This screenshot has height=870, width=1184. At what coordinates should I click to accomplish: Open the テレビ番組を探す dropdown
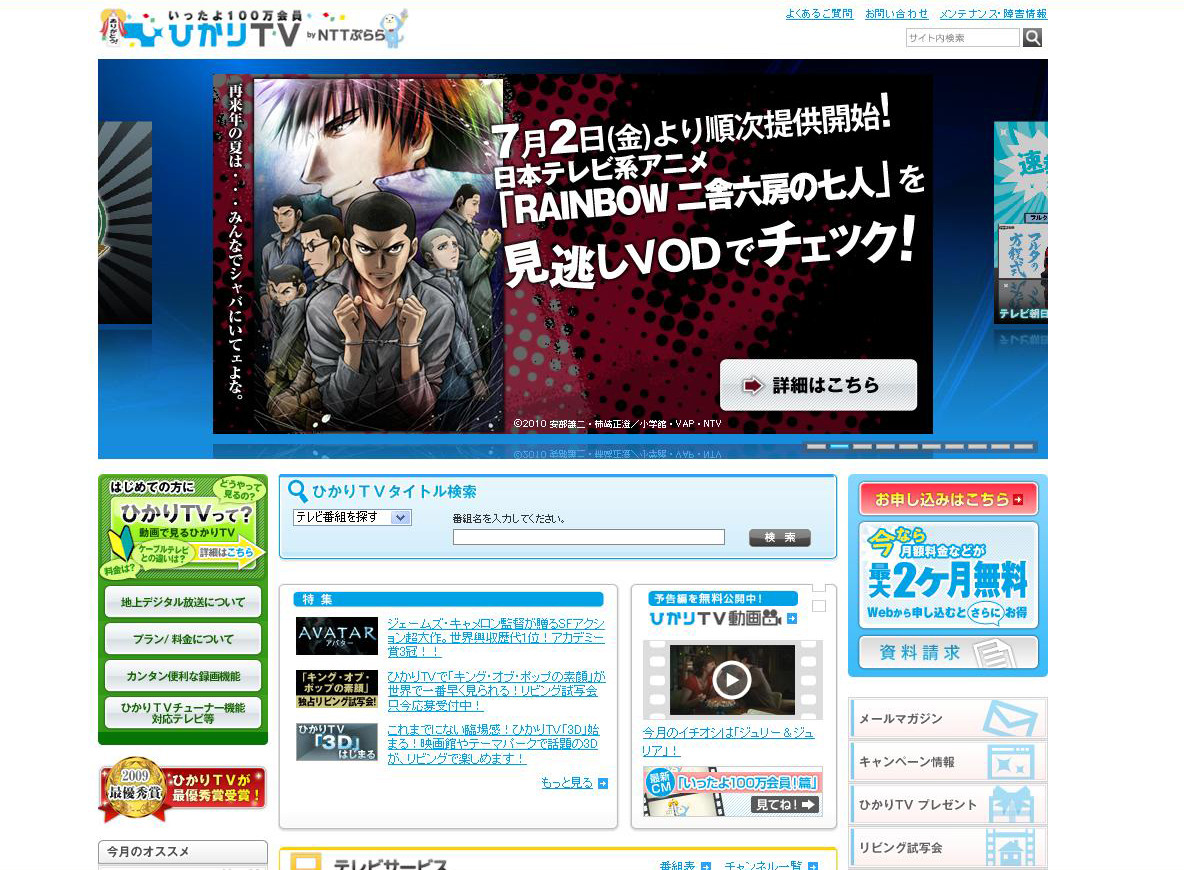click(x=352, y=517)
